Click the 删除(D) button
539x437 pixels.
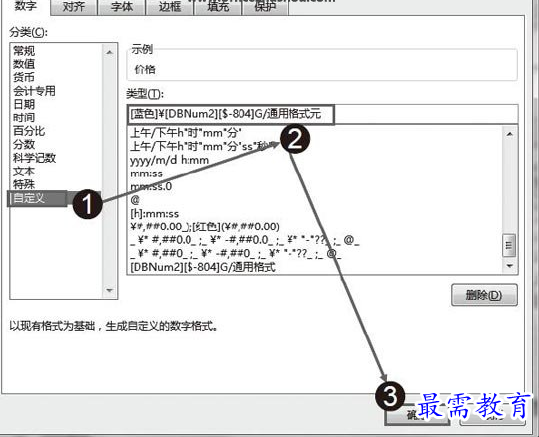pos(484,295)
